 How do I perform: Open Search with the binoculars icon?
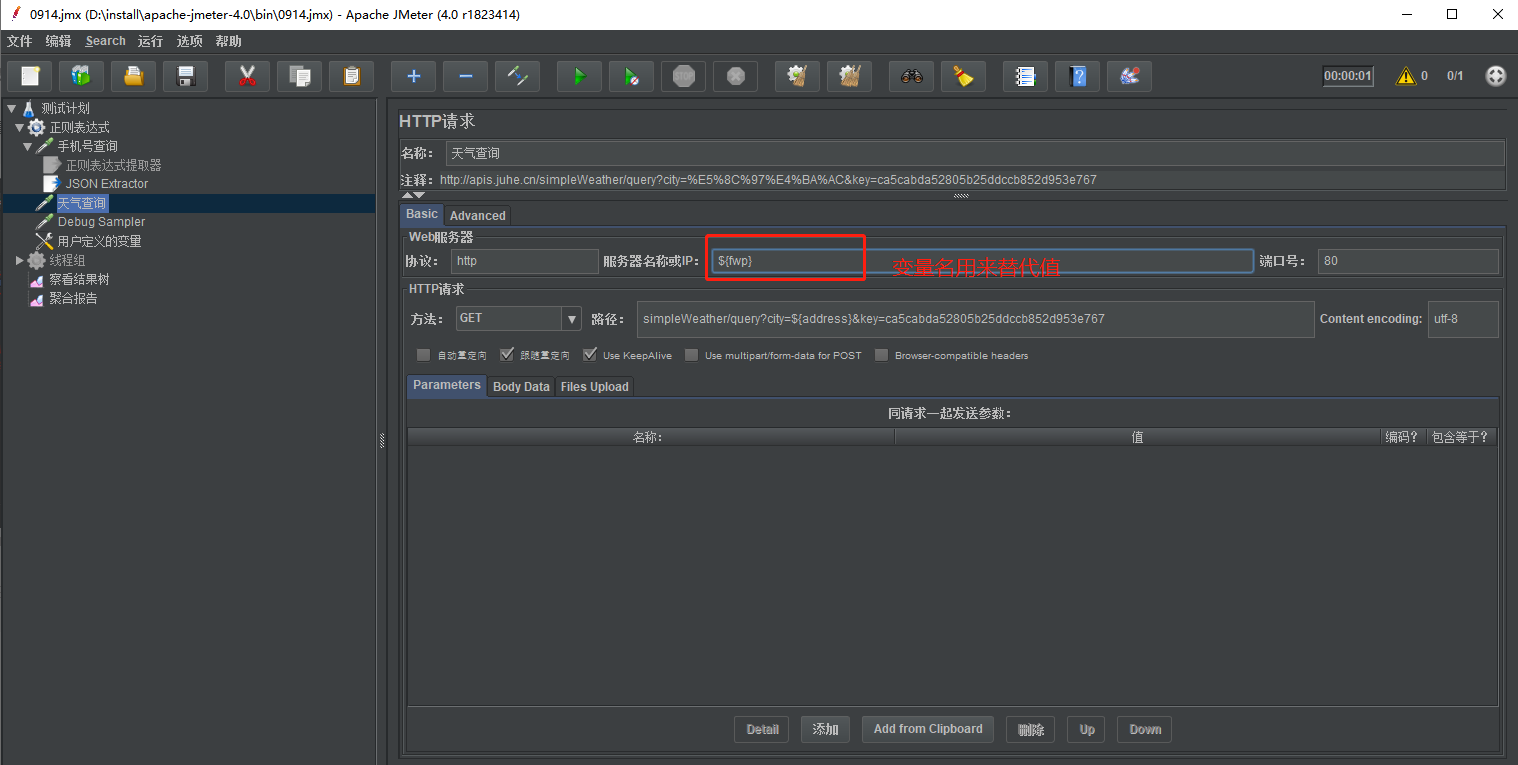[x=912, y=76]
